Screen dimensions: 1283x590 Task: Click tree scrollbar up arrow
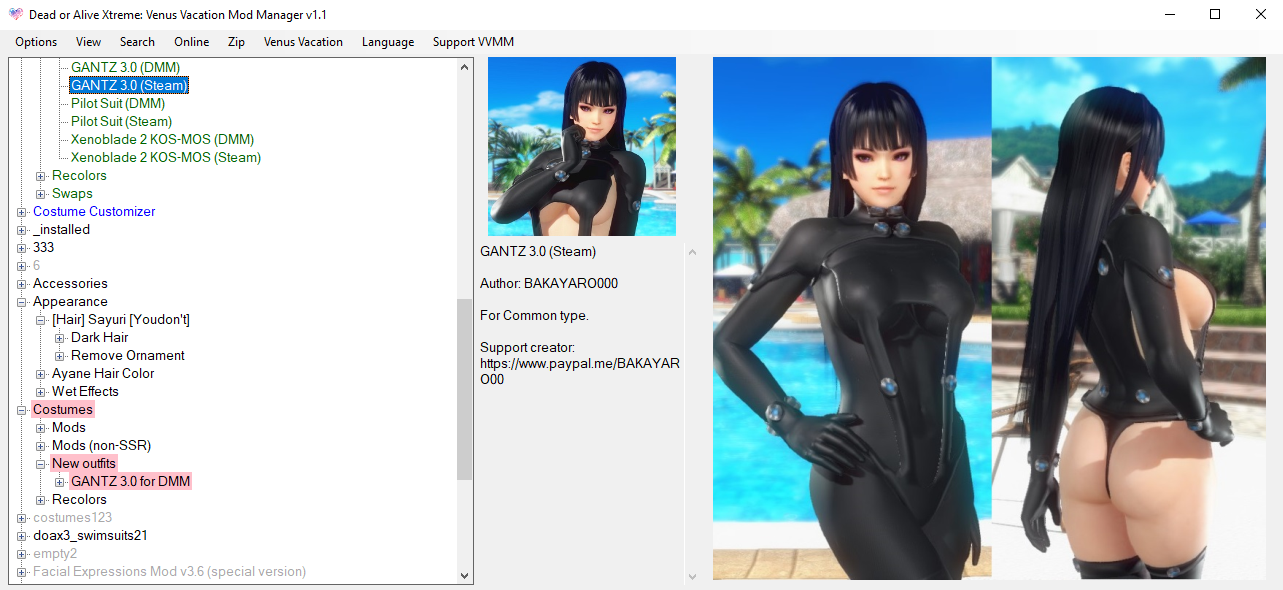(464, 67)
